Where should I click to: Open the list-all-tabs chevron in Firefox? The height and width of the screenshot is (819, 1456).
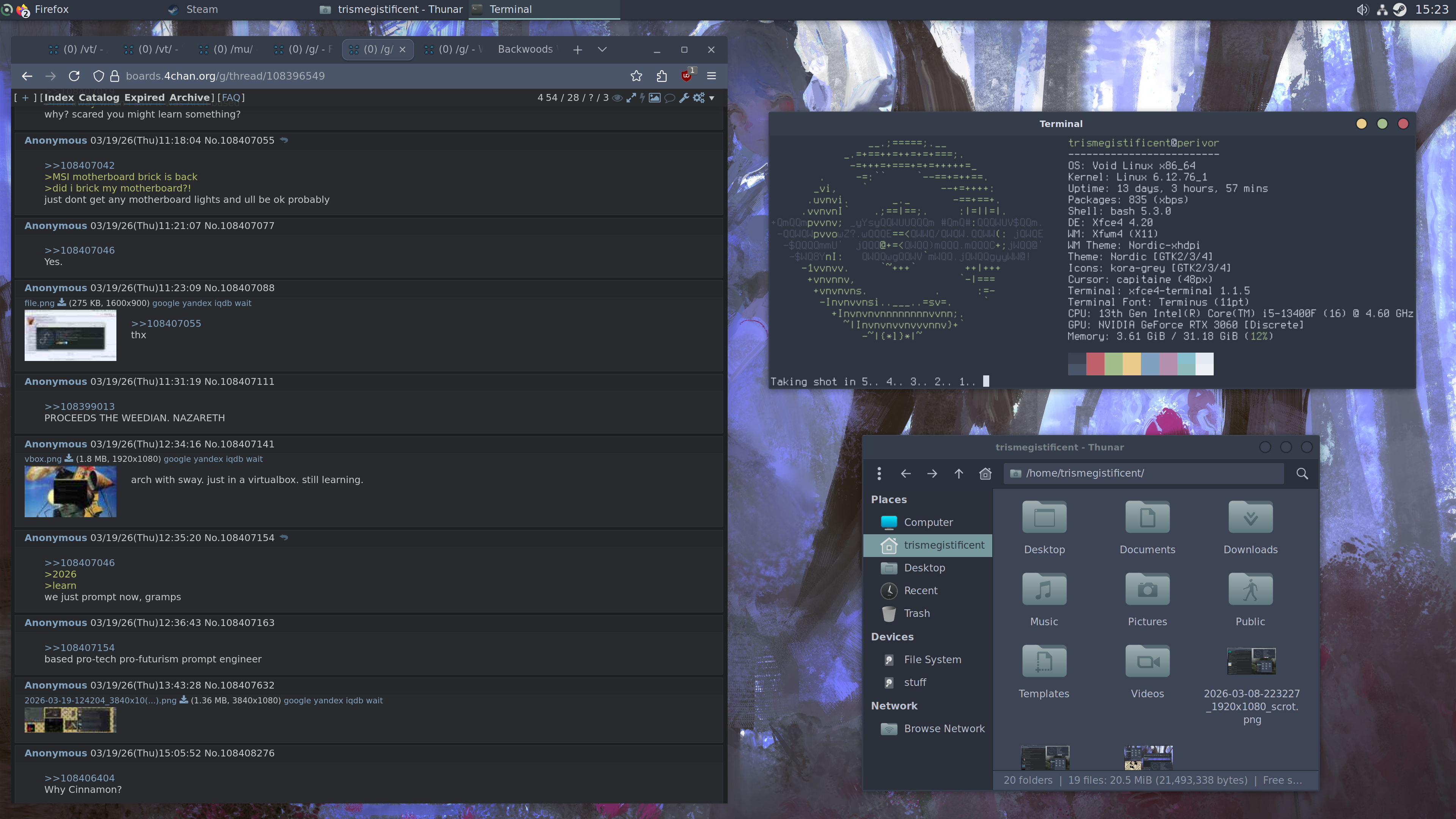(x=602, y=50)
